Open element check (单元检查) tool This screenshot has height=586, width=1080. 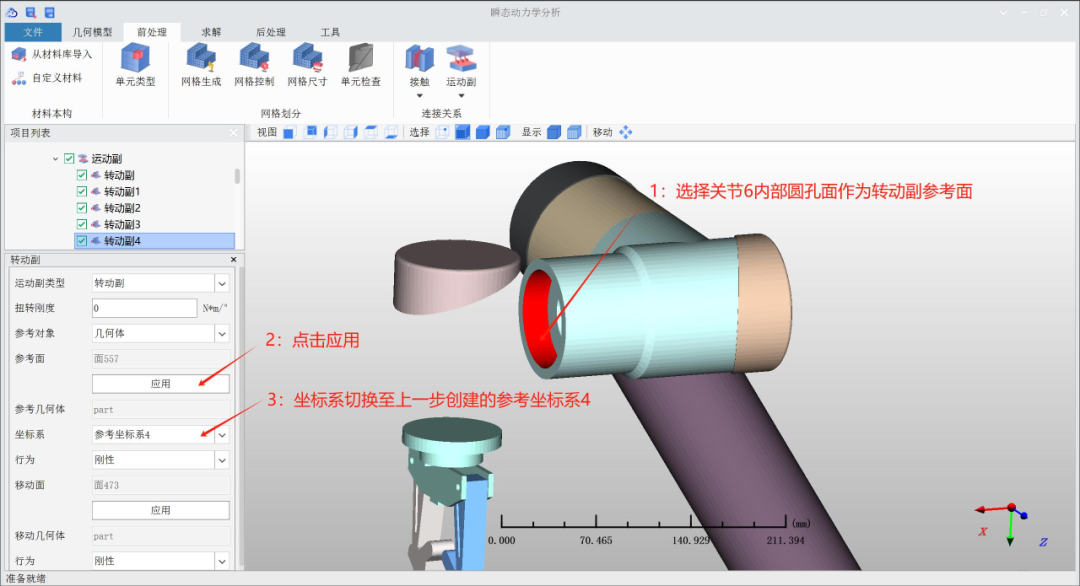pos(361,65)
